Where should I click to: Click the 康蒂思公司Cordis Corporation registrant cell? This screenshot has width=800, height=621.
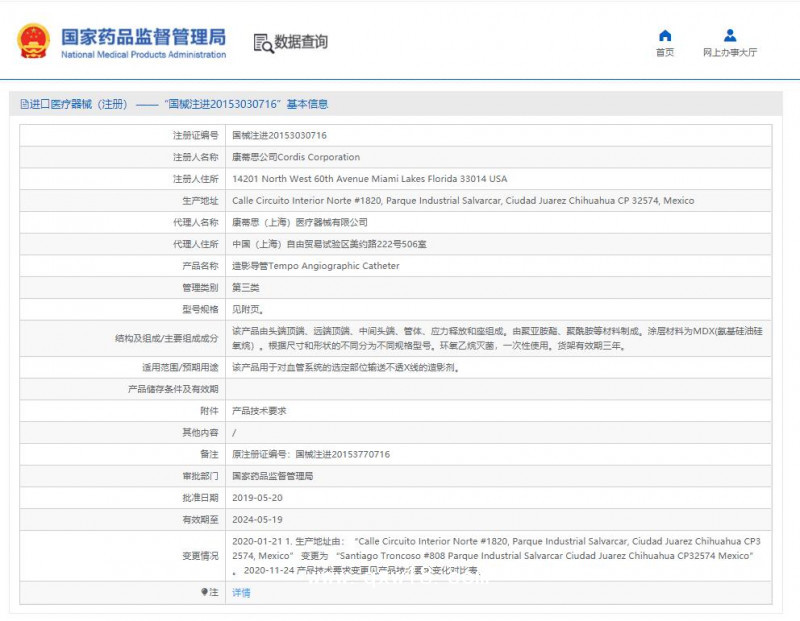pyautogui.click(x=296, y=157)
